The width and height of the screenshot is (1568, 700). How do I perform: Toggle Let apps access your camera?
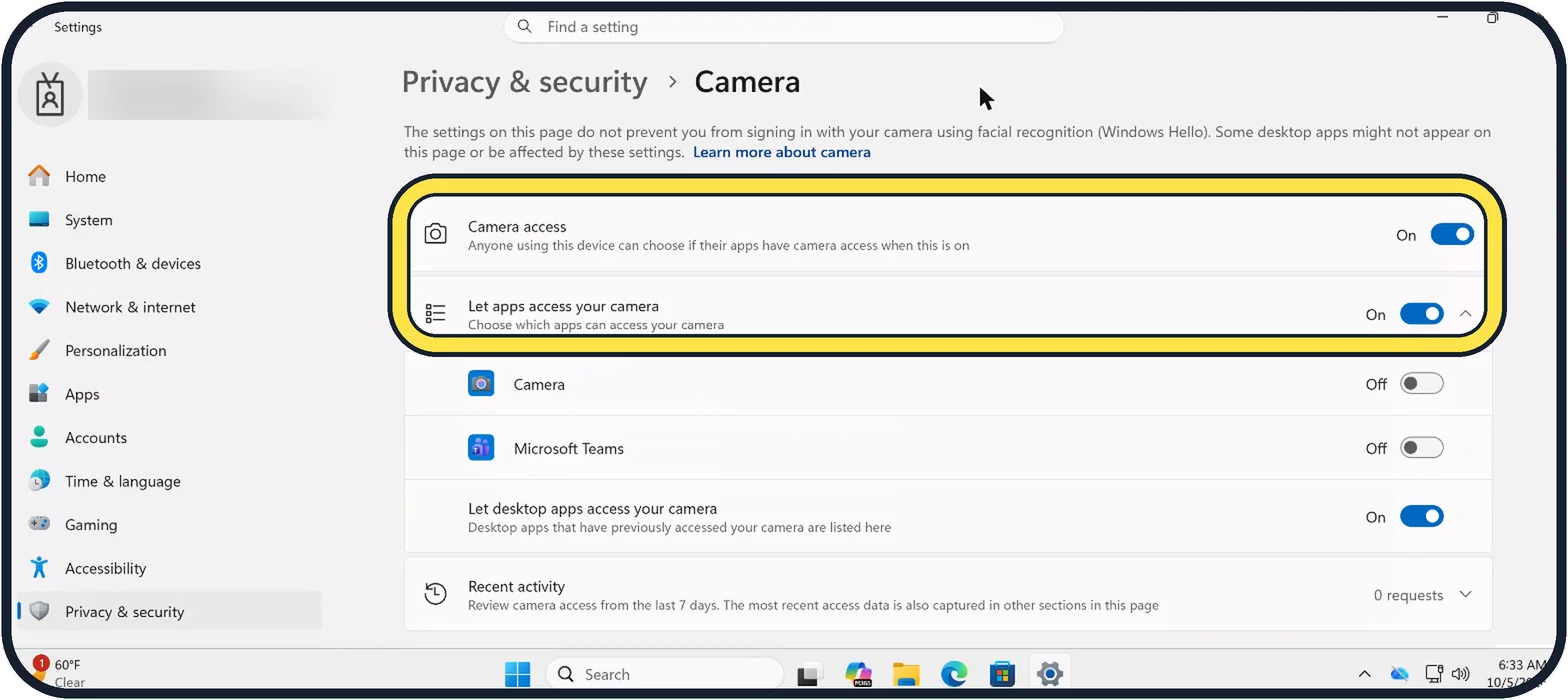[1421, 314]
